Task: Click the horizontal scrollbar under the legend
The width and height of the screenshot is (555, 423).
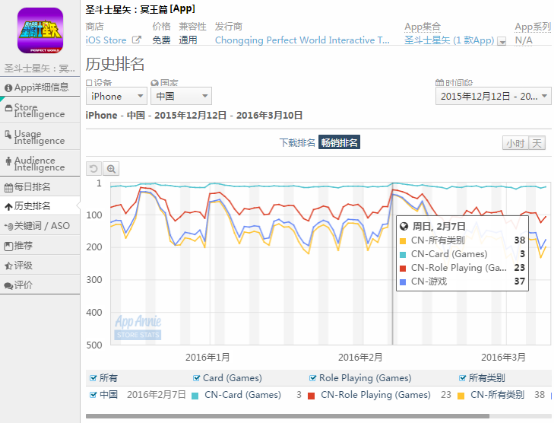Action: [x=287, y=416]
